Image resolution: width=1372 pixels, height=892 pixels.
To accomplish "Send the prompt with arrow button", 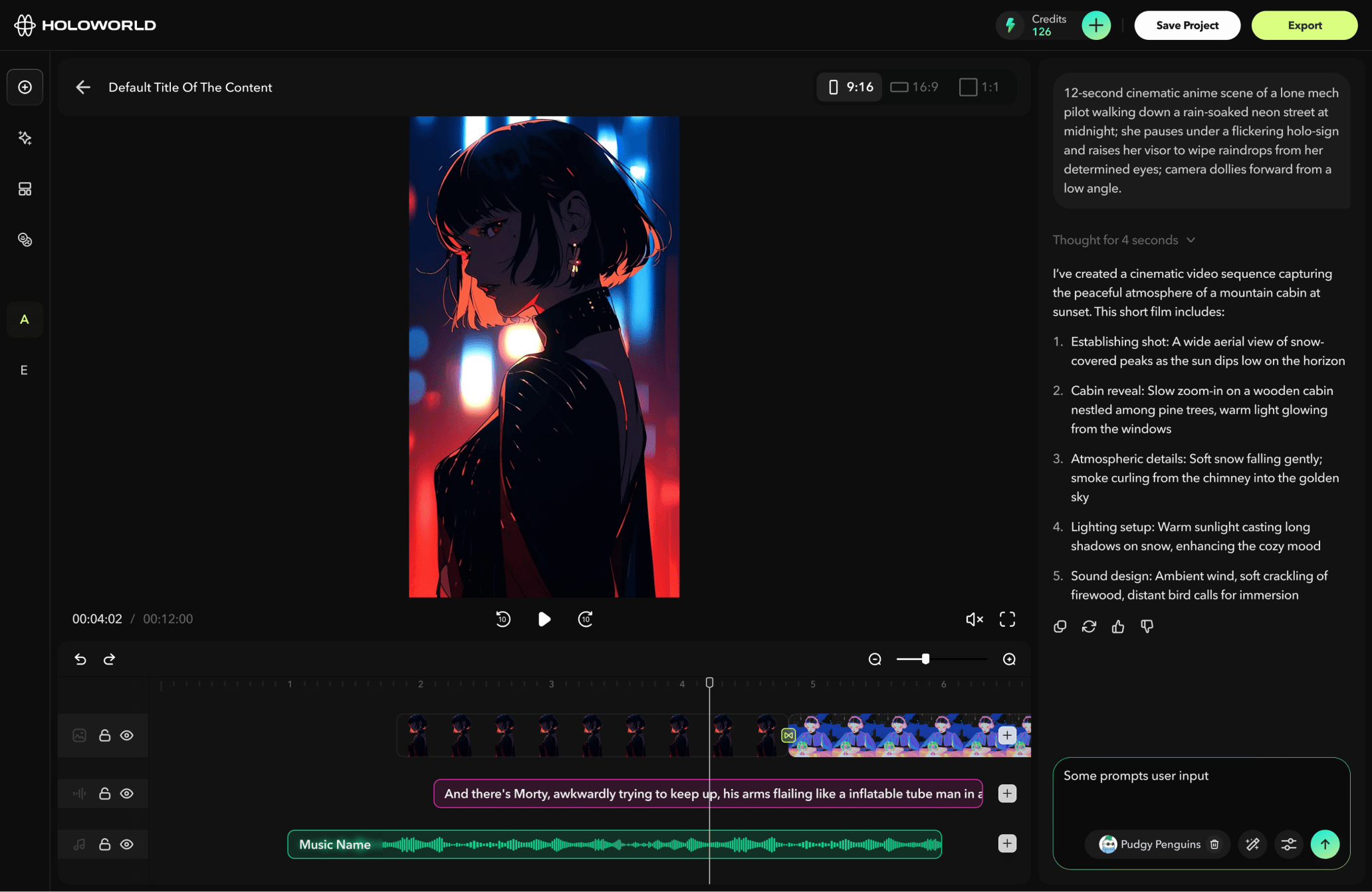I will click(x=1325, y=844).
